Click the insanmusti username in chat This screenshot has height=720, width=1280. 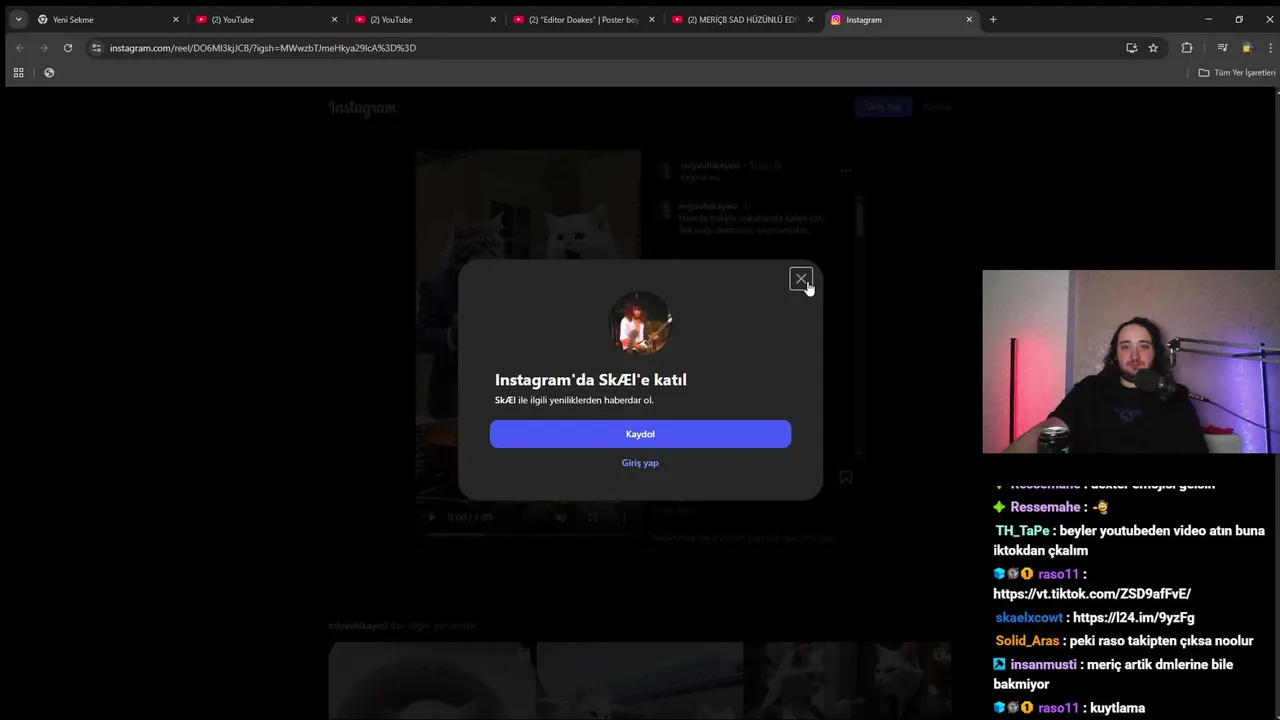[1043, 665]
